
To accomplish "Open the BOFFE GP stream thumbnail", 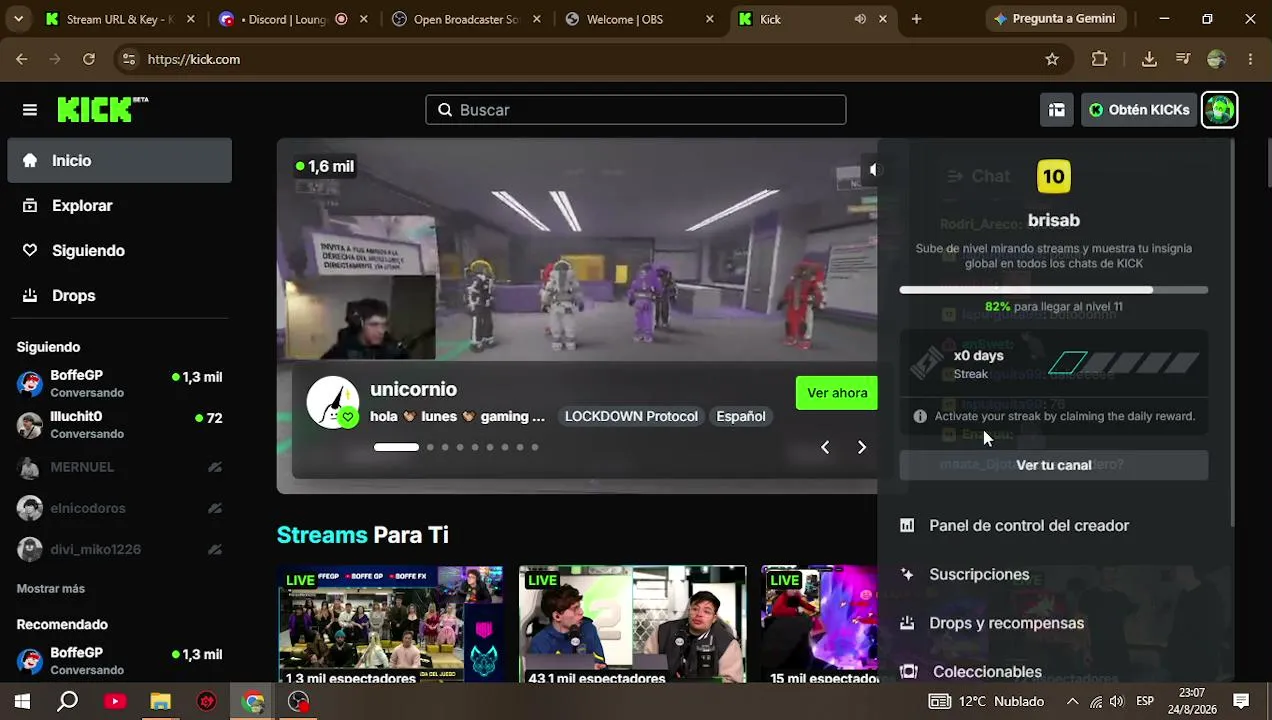I will [x=391, y=625].
